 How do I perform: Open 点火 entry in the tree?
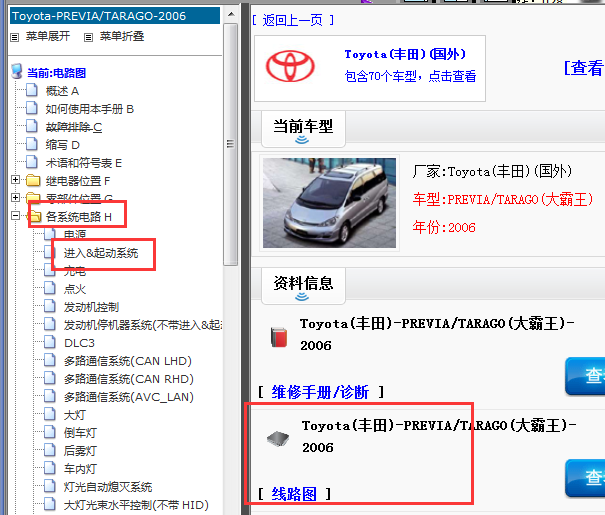tap(75, 289)
